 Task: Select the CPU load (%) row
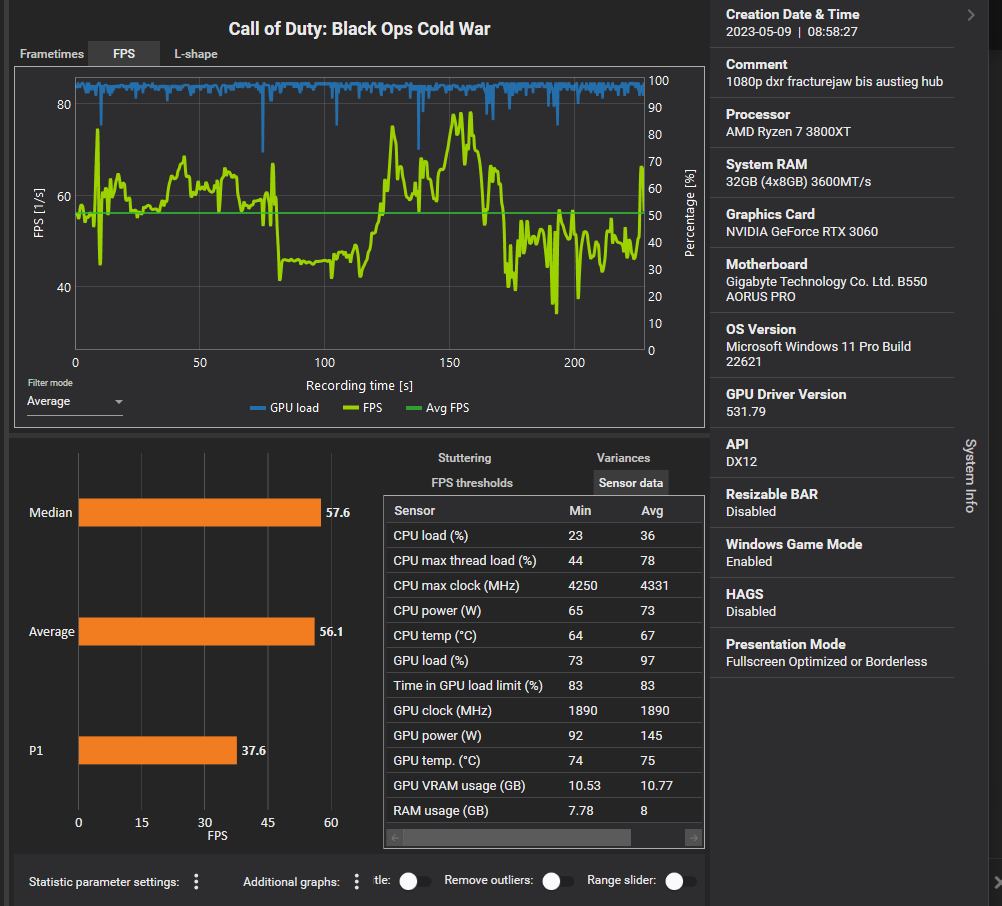[x=544, y=535]
